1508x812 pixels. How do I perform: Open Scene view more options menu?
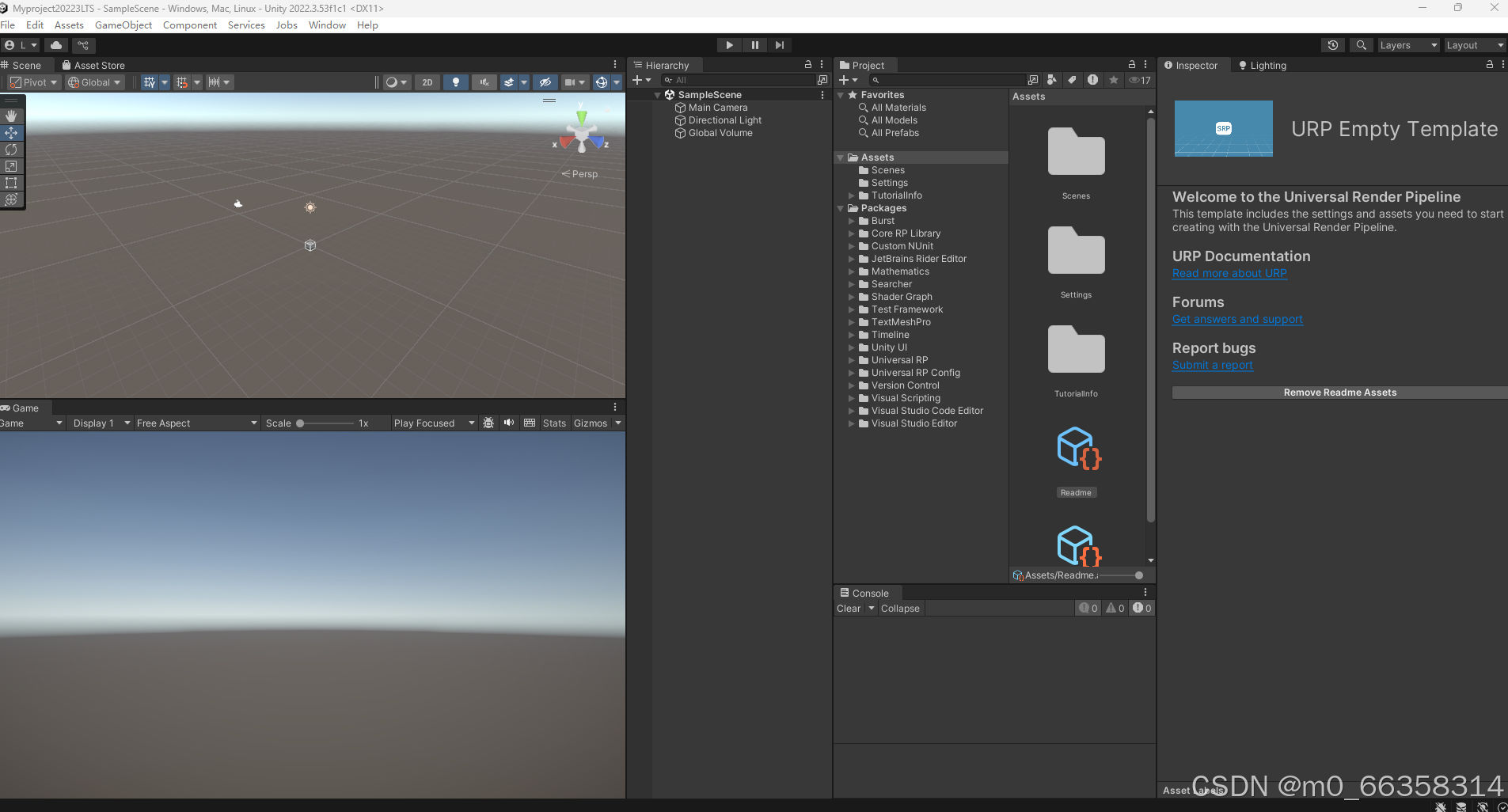[615, 65]
